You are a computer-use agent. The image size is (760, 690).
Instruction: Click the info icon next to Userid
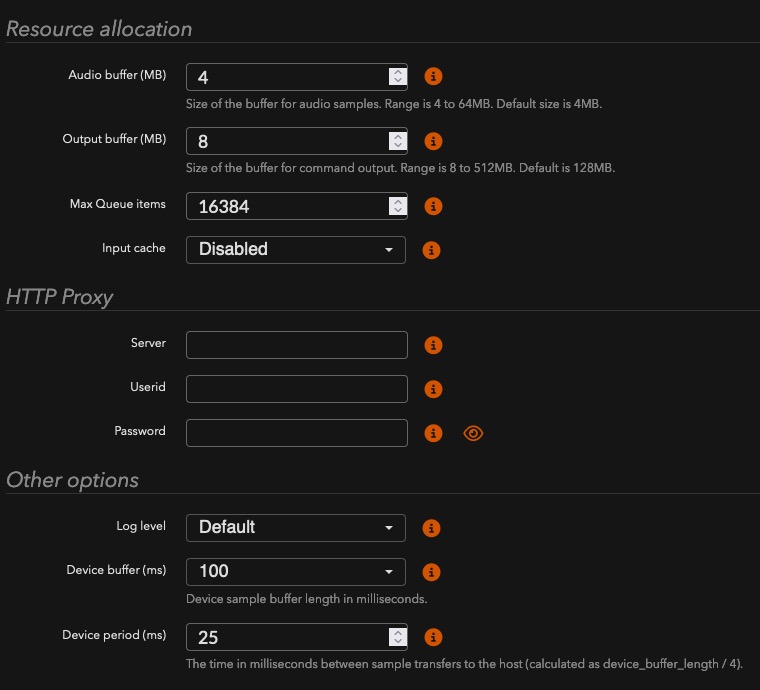(433, 389)
